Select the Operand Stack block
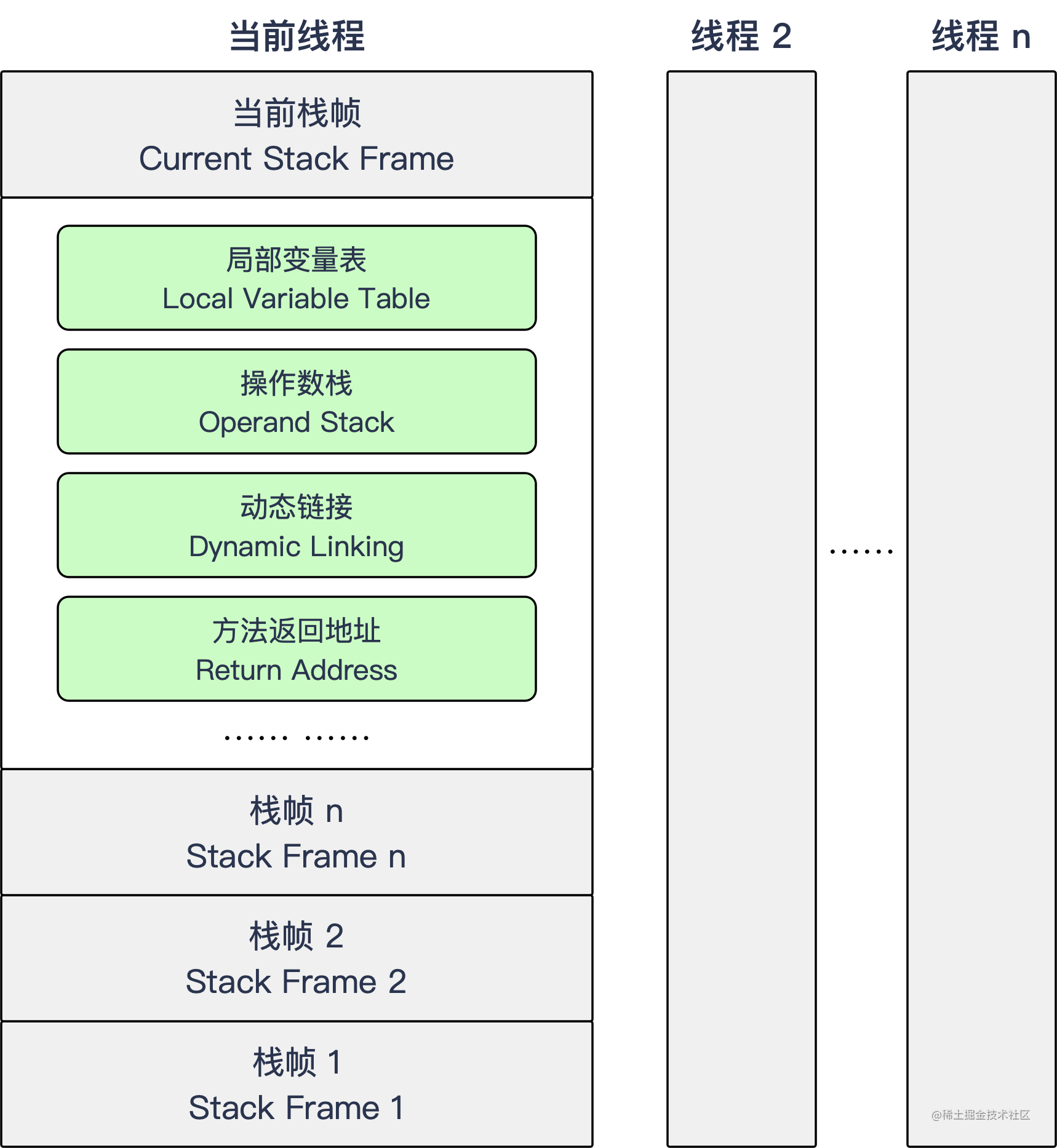The height and width of the screenshot is (1148, 1057). [295, 402]
